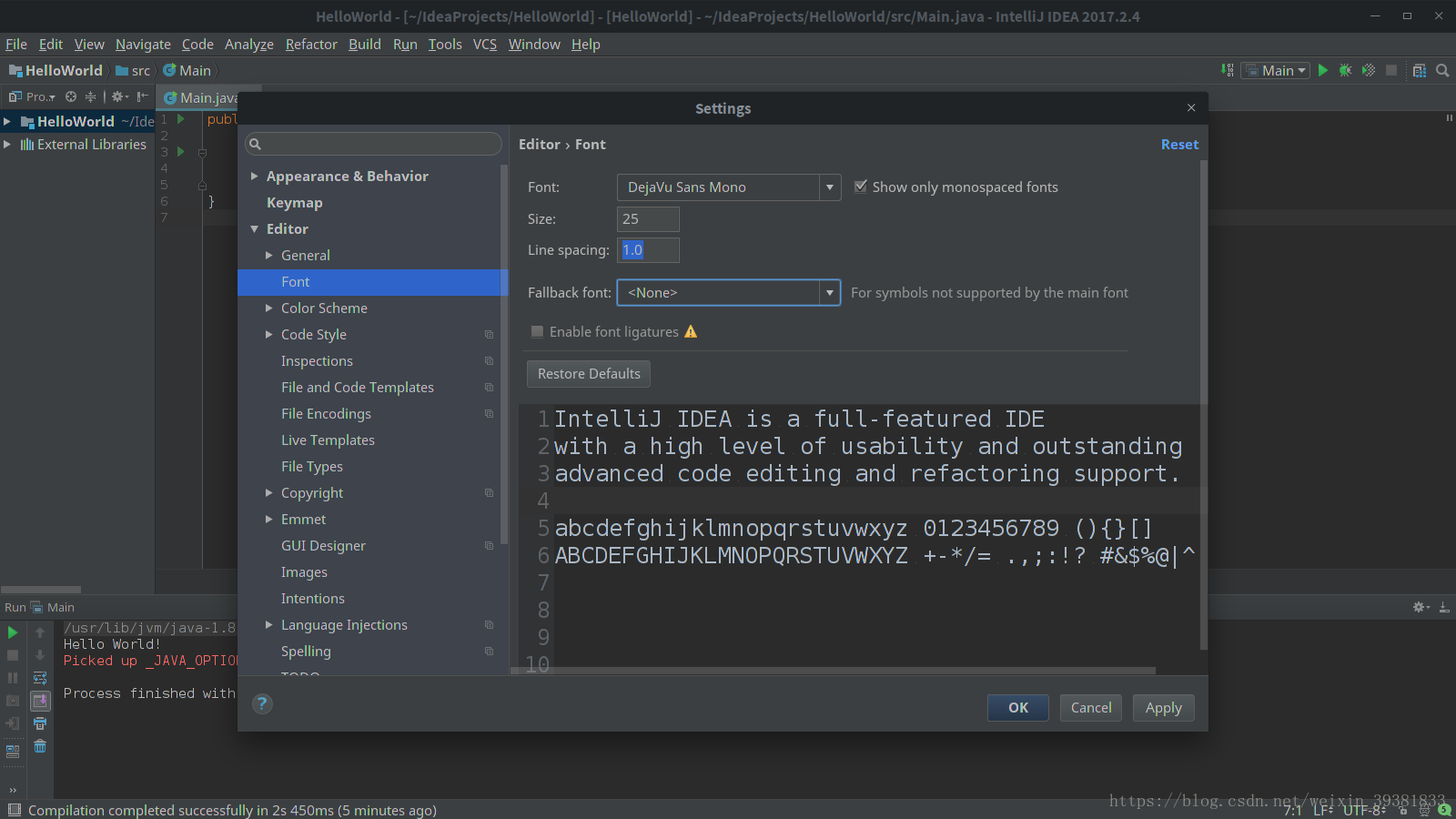Image resolution: width=1456 pixels, height=819 pixels.
Task: Hide the Project panel with hide icon
Action: 142,96
